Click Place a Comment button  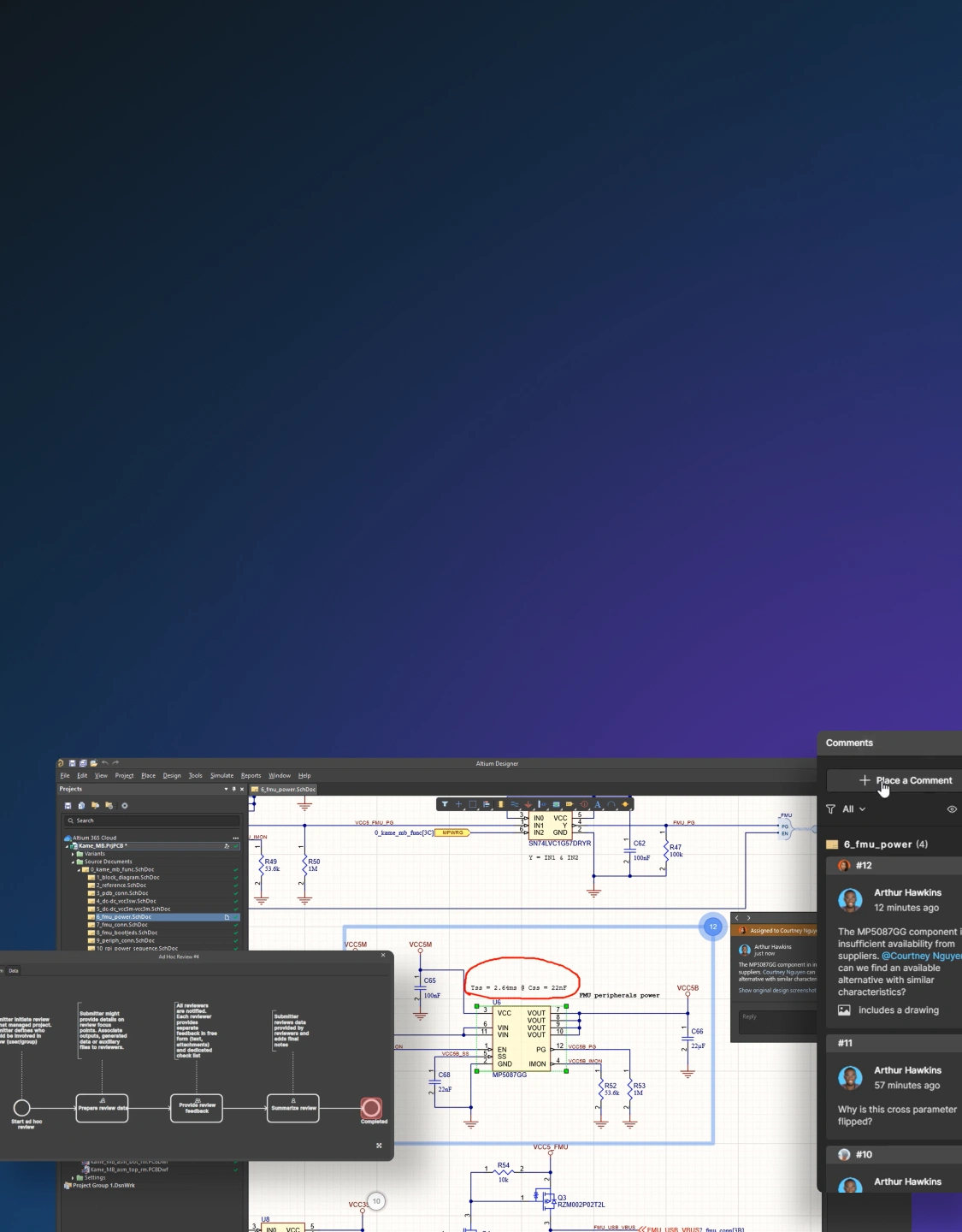(905, 780)
